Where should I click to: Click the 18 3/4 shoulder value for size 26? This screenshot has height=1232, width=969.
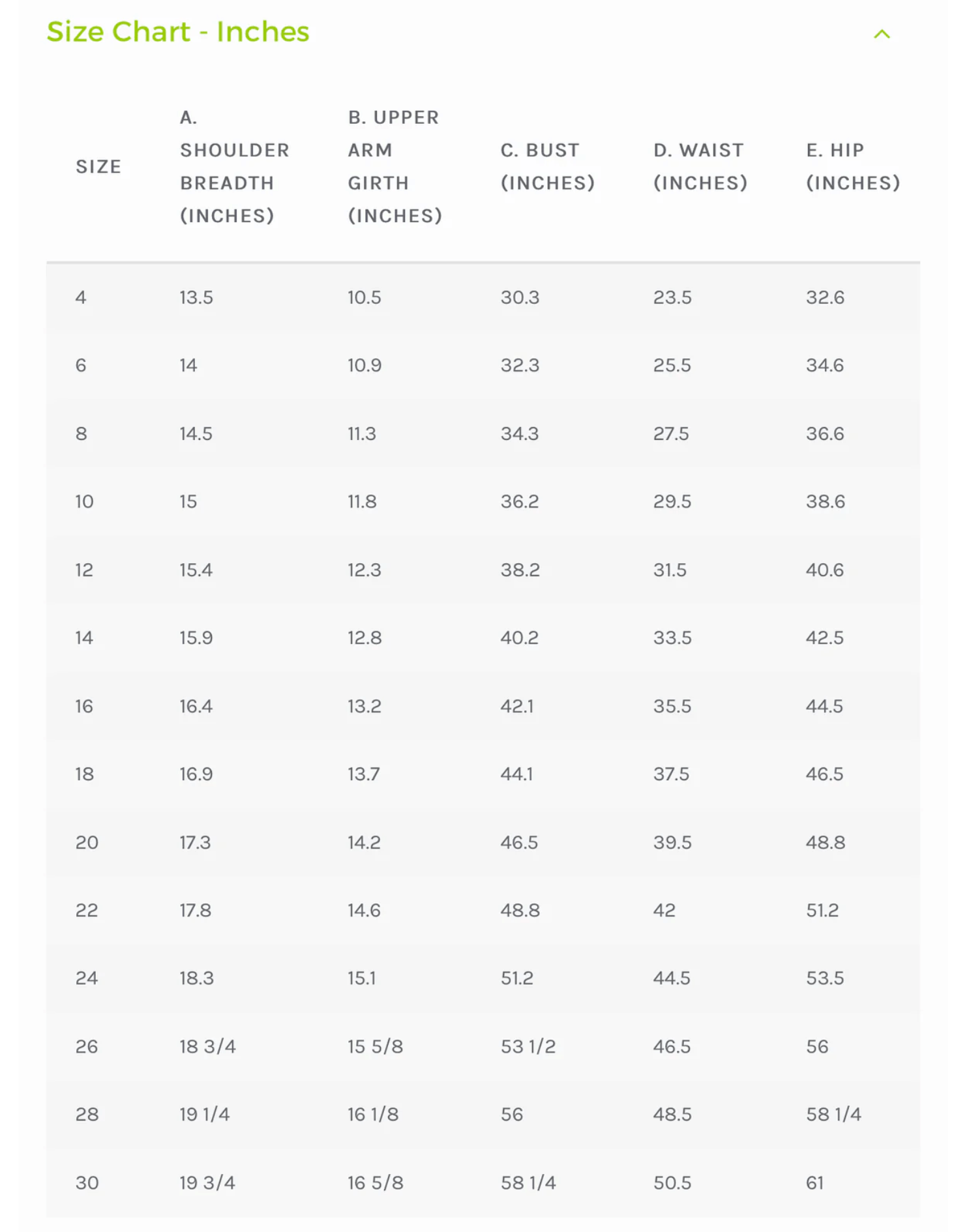(207, 1047)
